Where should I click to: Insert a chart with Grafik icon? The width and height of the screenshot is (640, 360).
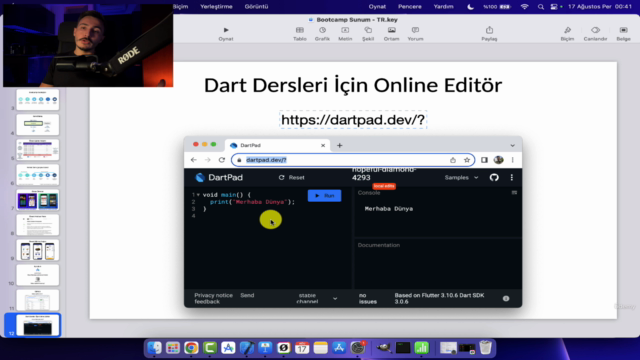(322, 33)
